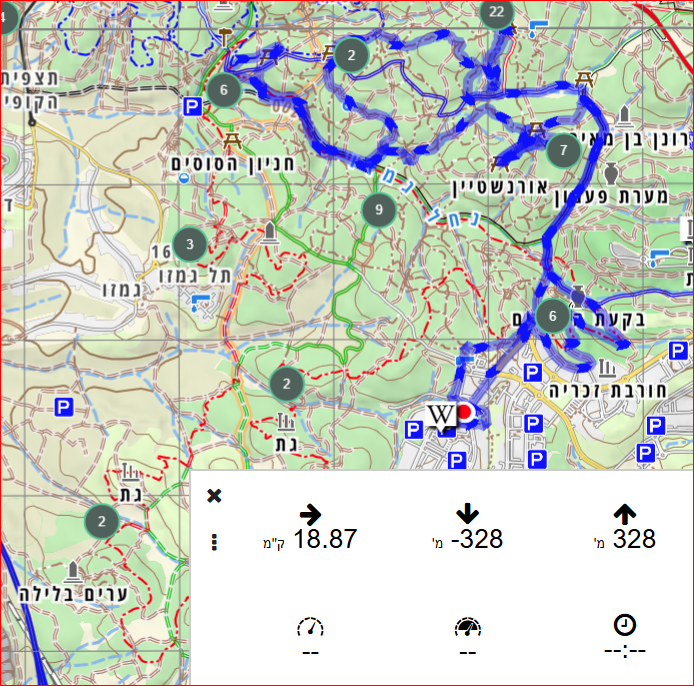Click the red route endpoint dot

pos(463,410)
